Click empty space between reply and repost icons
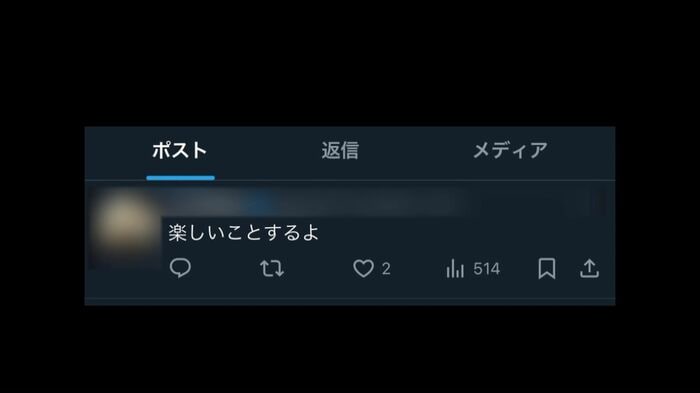Viewport: 700px width, 393px height. pos(225,269)
